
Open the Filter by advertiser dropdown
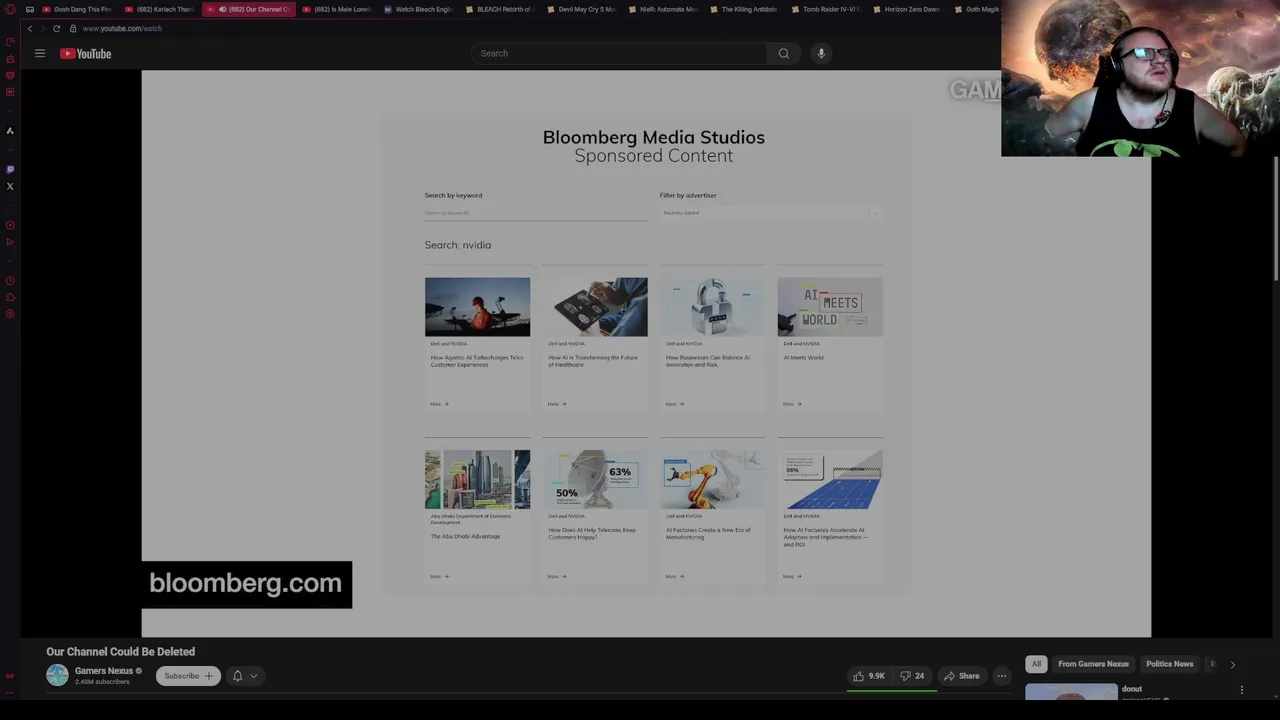click(x=770, y=212)
